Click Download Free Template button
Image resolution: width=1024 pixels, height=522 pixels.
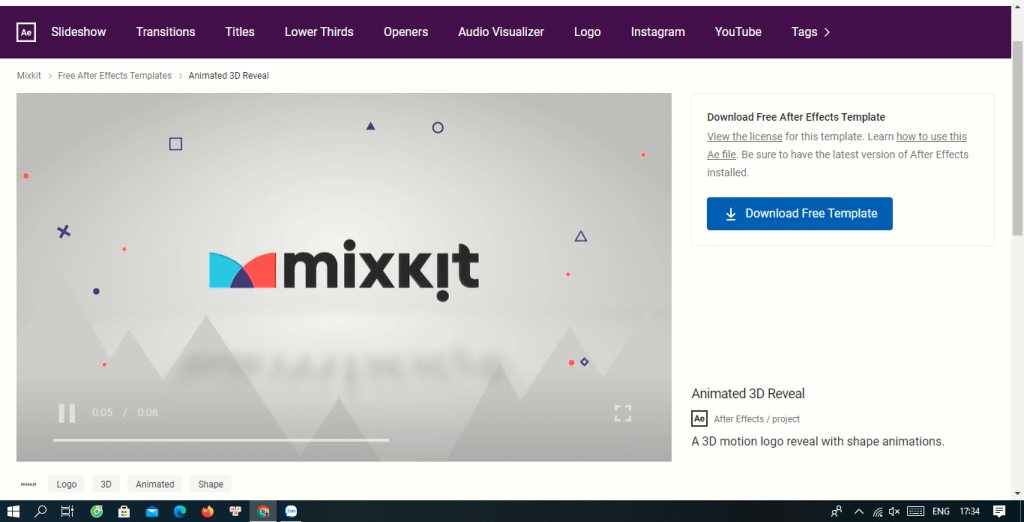click(x=799, y=214)
